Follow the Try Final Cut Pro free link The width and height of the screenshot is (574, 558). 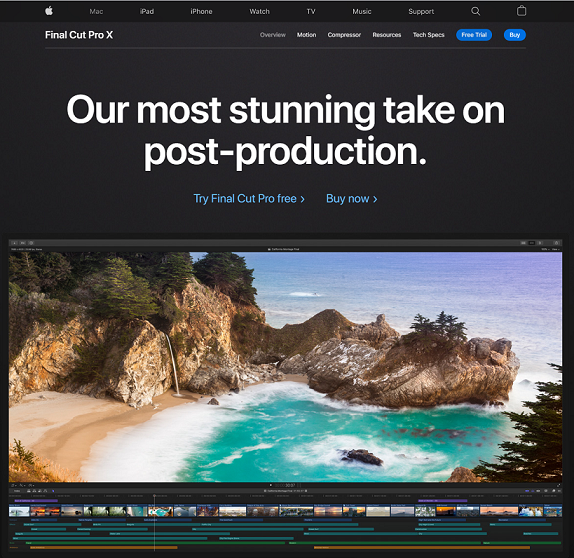click(x=249, y=198)
